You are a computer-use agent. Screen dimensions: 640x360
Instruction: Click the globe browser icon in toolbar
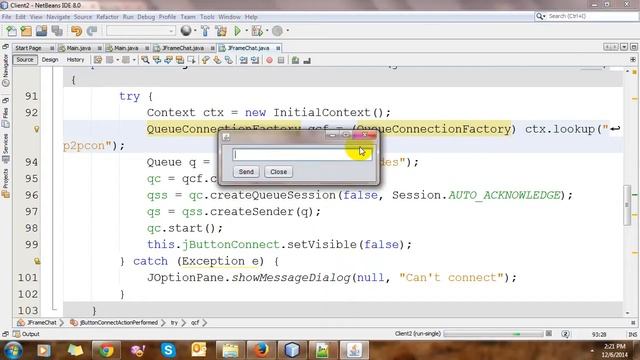pyautogui.click(x=186, y=31)
